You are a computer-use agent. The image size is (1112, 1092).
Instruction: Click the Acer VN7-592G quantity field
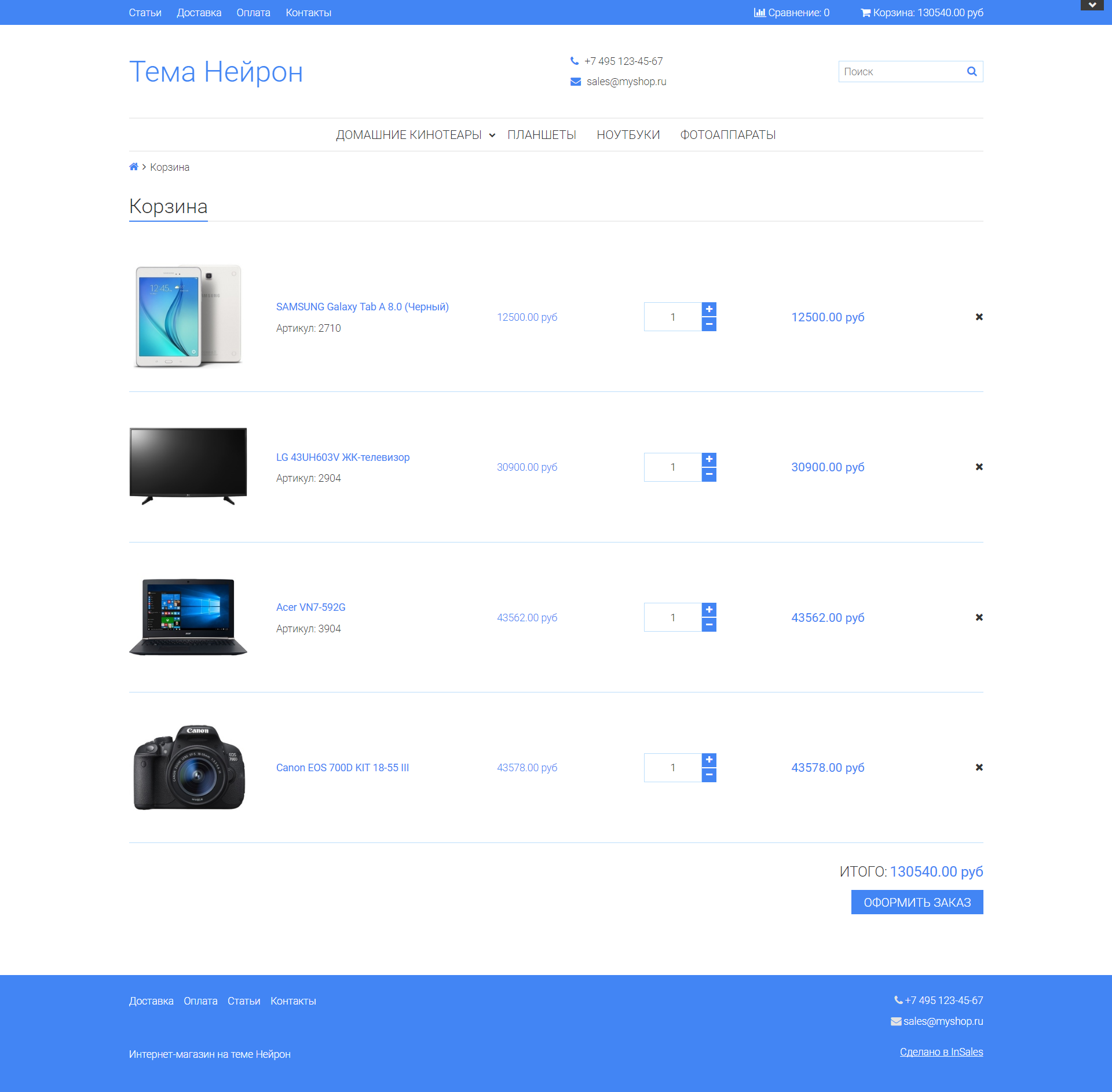673,617
